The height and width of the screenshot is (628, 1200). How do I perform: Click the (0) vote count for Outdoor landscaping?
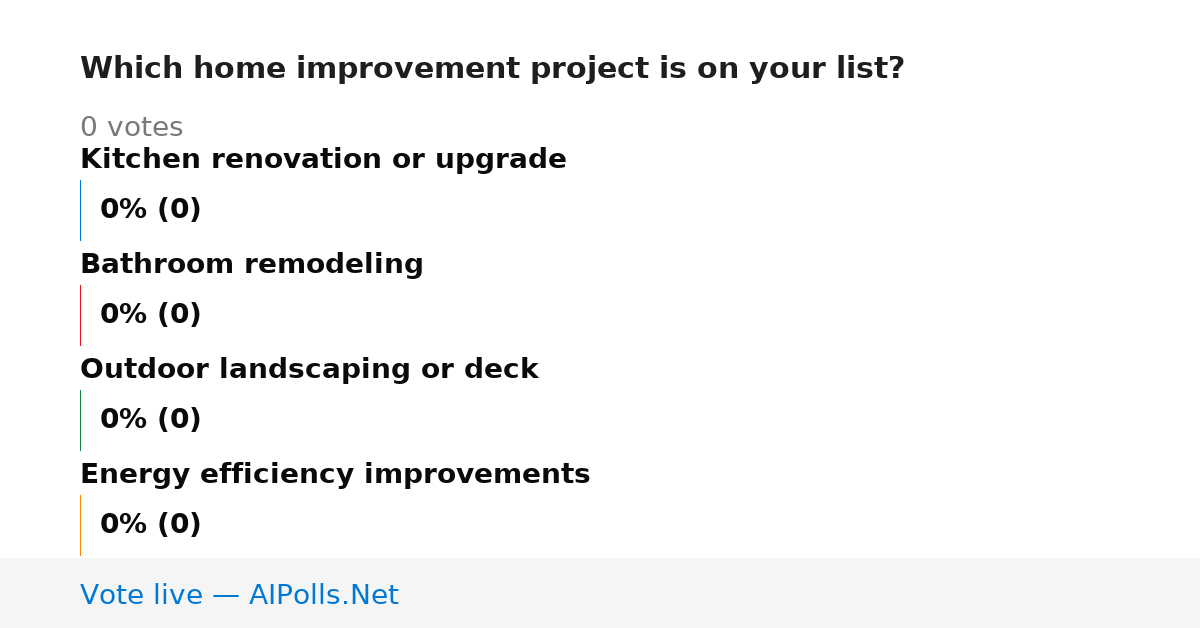(x=180, y=420)
